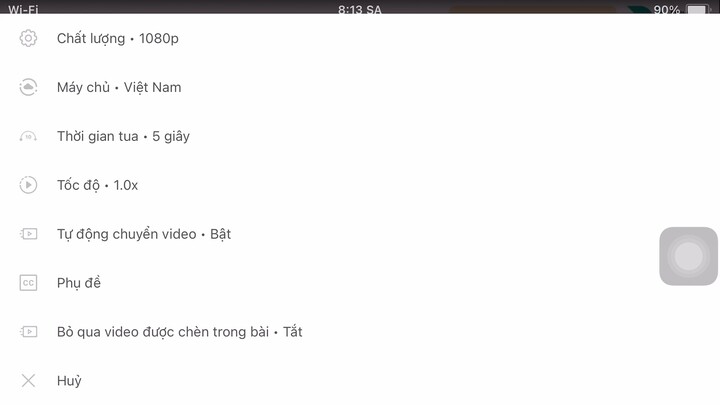
Task: Tap the Huỷ cancel button
Action: pos(360,381)
